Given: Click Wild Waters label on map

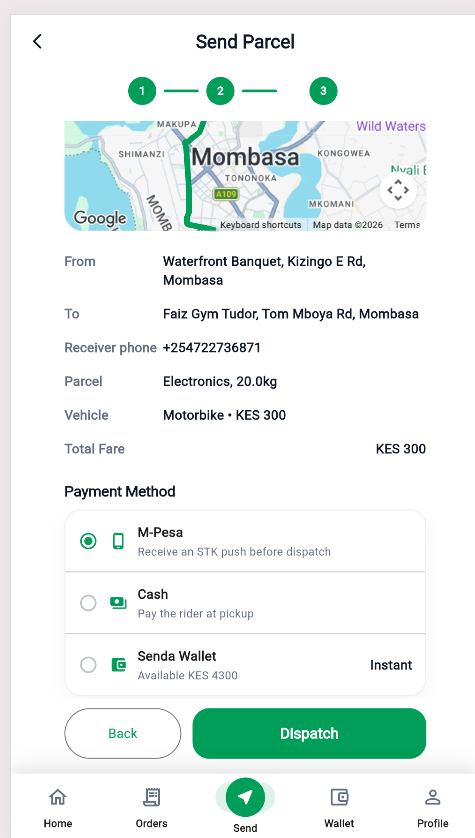Looking at the screenshot, I should 391,127.
